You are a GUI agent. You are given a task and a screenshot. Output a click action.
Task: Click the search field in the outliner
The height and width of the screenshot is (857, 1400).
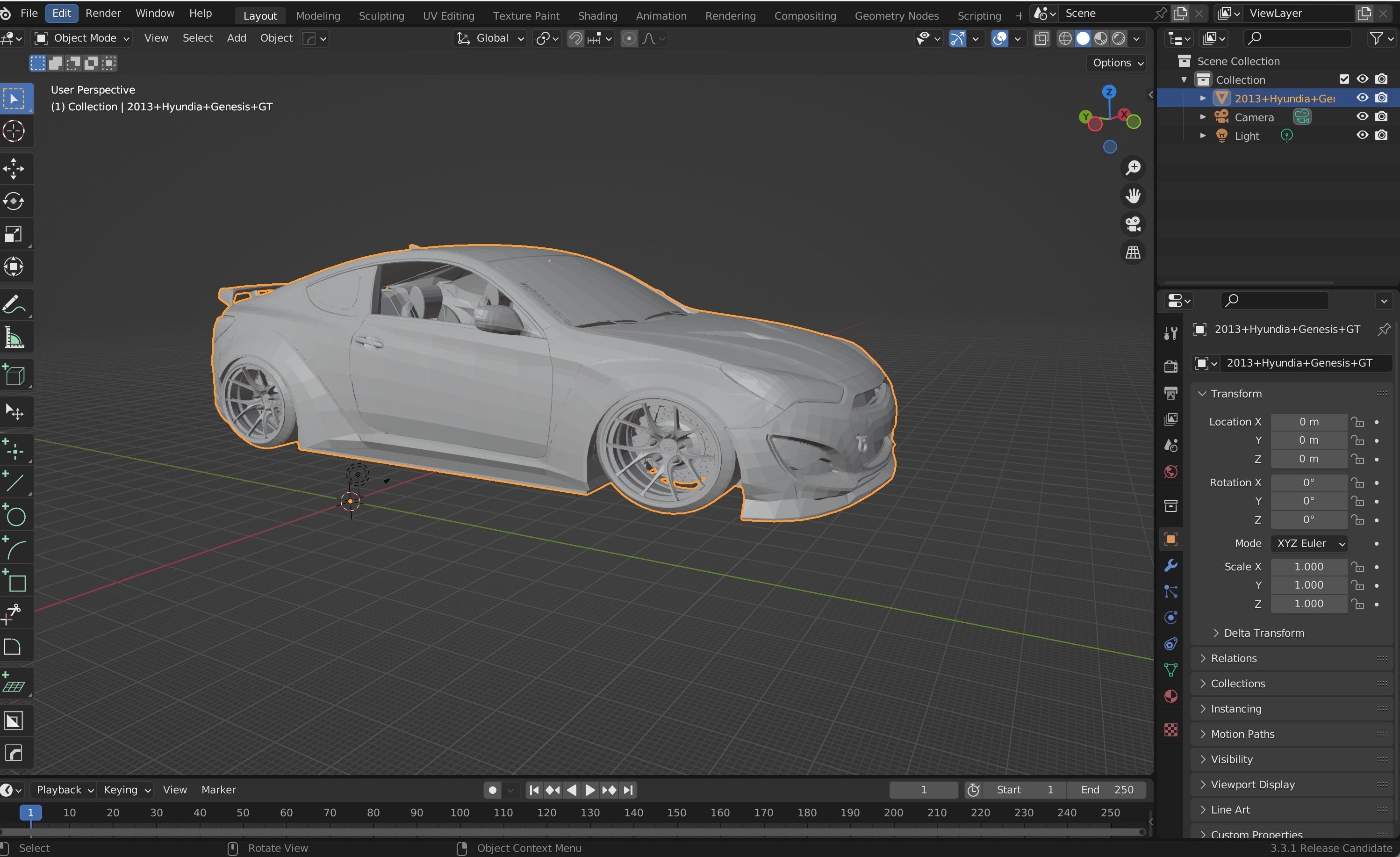[1298, 37]
